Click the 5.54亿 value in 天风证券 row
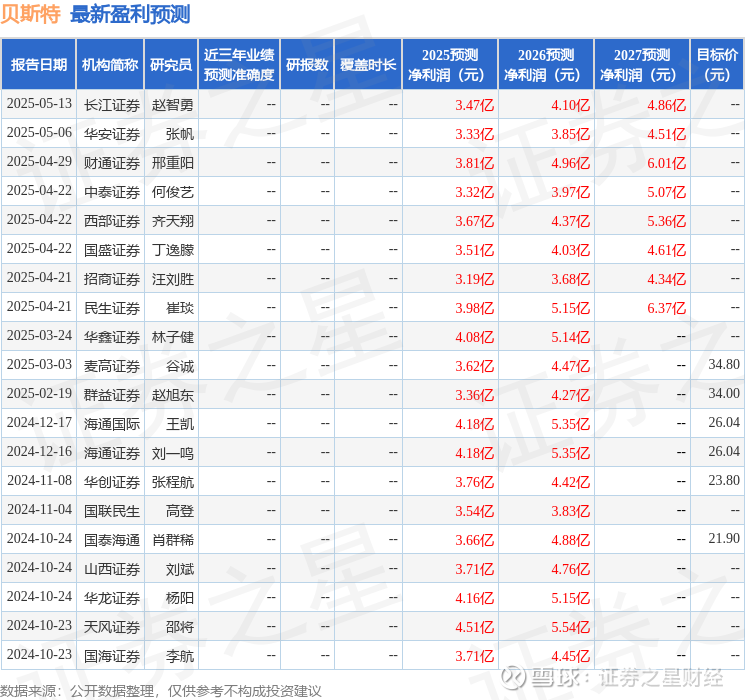The height and width of the screenshot is (700, 745). [570, 627]
